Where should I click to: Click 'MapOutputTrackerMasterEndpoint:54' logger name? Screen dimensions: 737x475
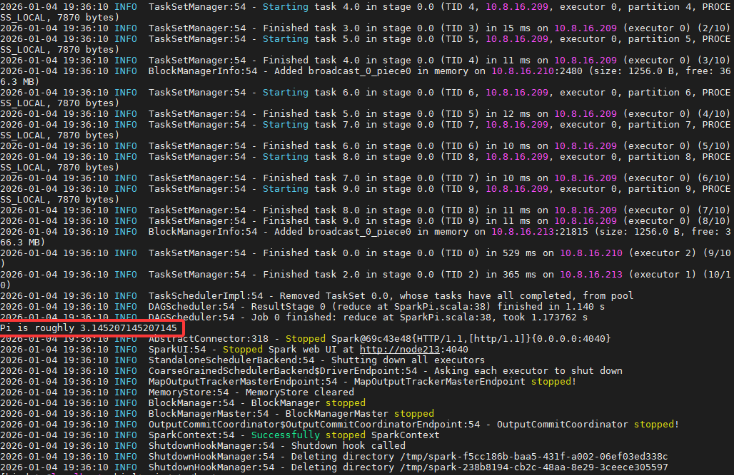243,382
